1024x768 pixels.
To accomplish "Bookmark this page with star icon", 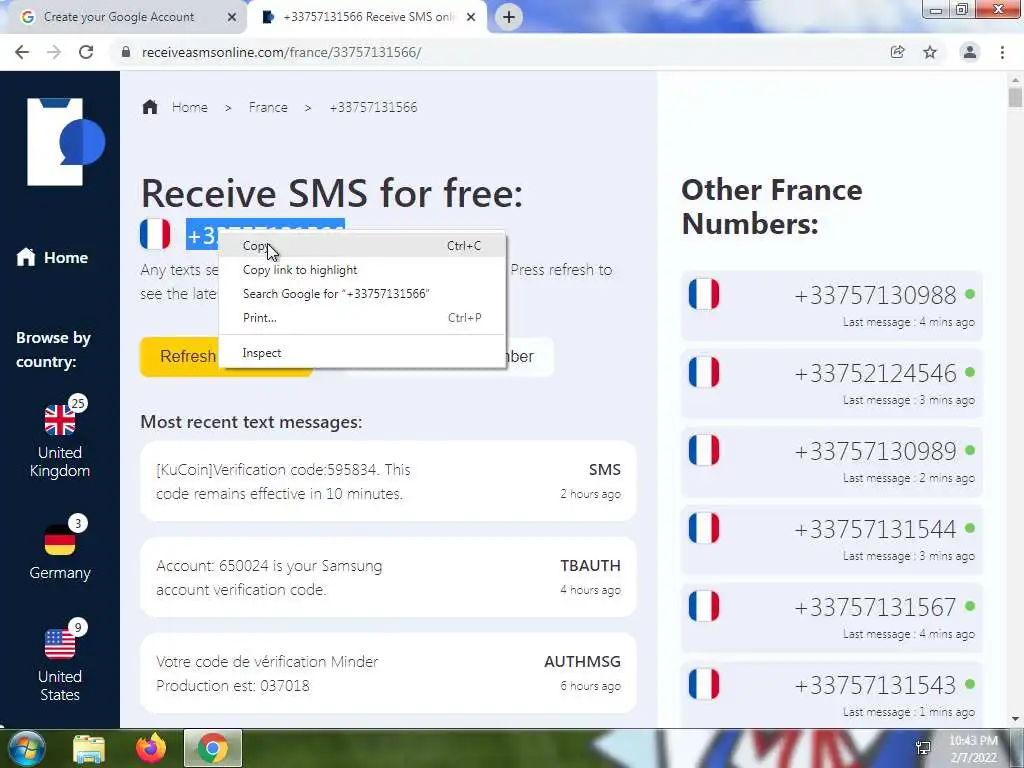I will pos(930,52).
